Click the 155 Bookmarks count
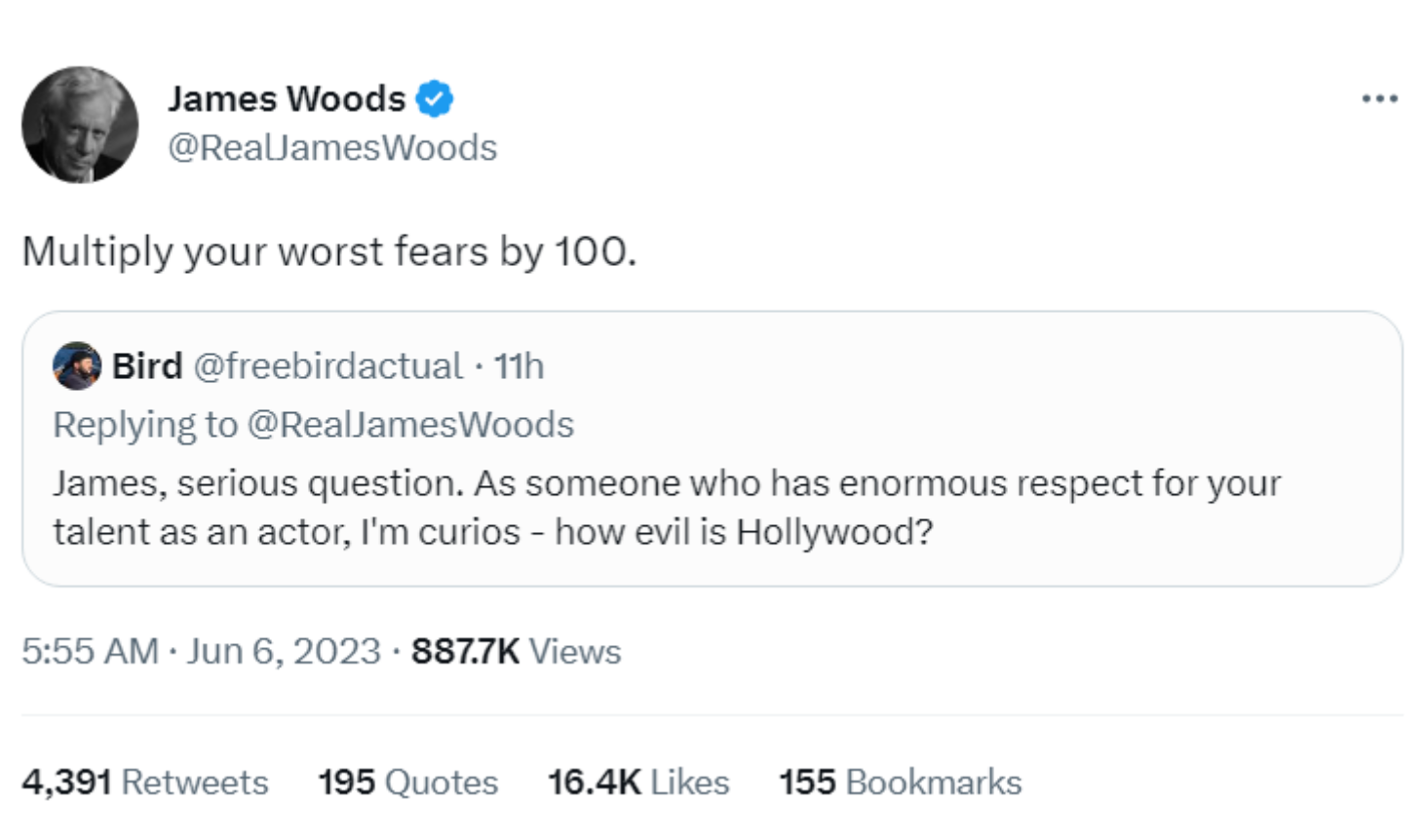The width and height of the screenshot is (1427, 840). click(x=900, y=783)
